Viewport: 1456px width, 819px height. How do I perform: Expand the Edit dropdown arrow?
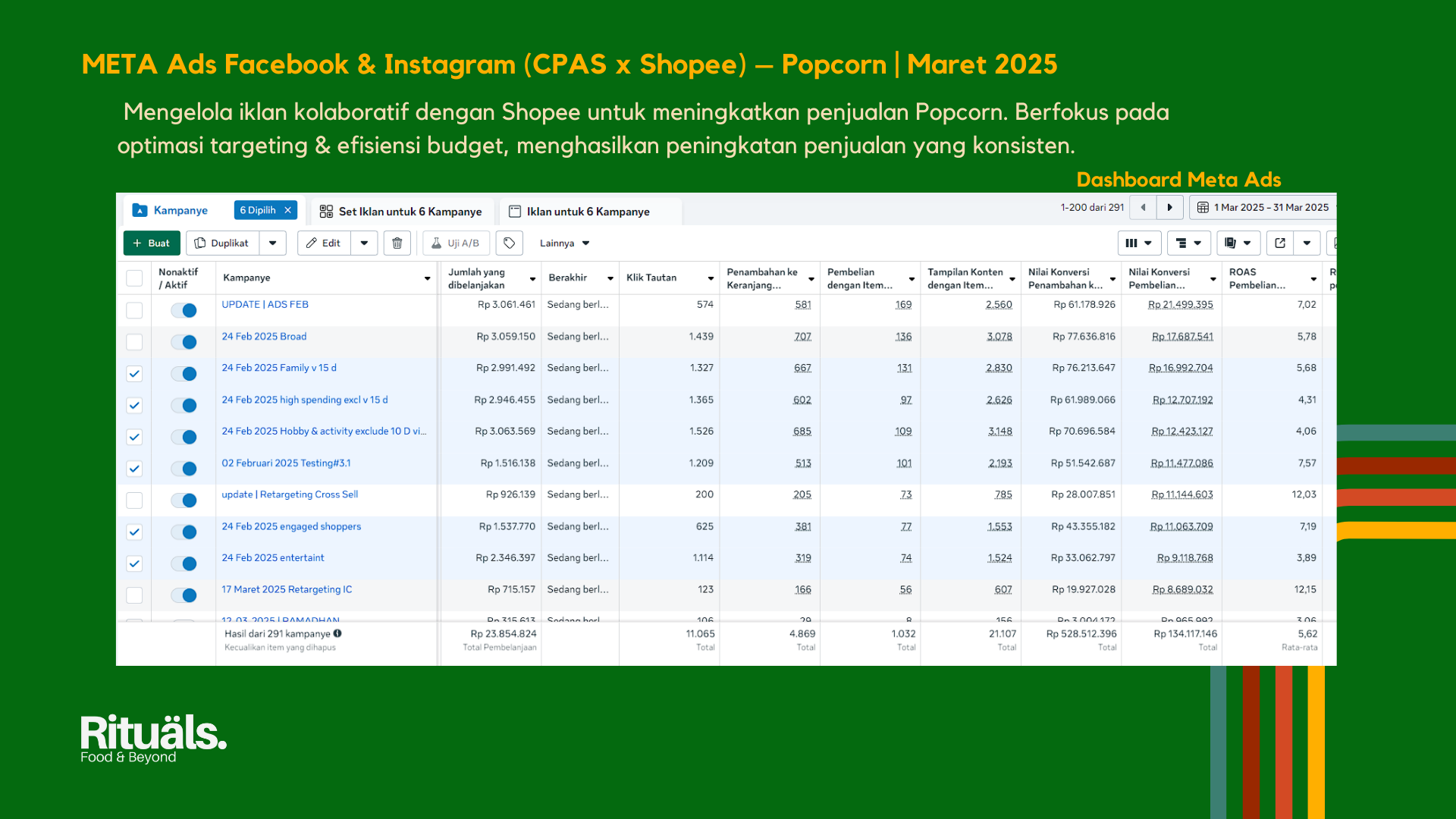pos(364,243)
